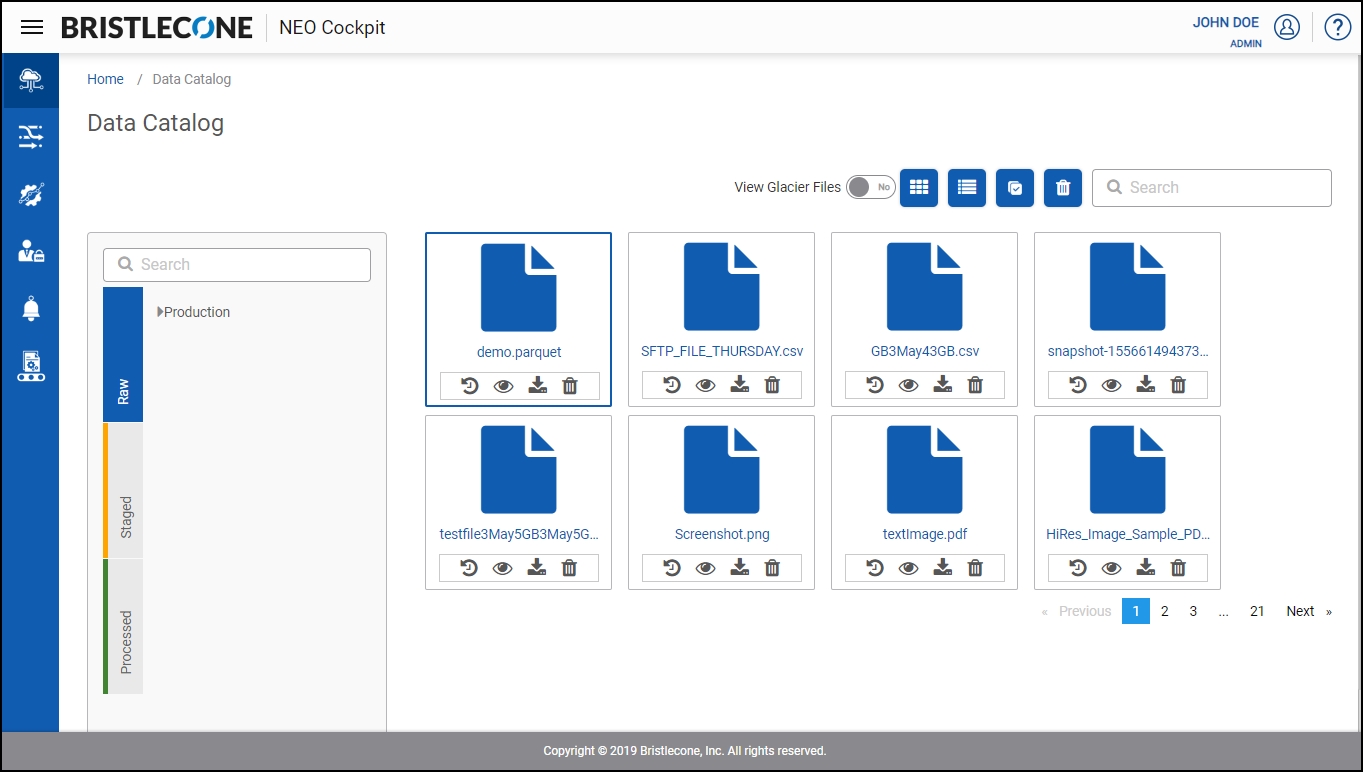Go to page 21
This screenshot has width=1363, height=772.
click(1257, 611)
